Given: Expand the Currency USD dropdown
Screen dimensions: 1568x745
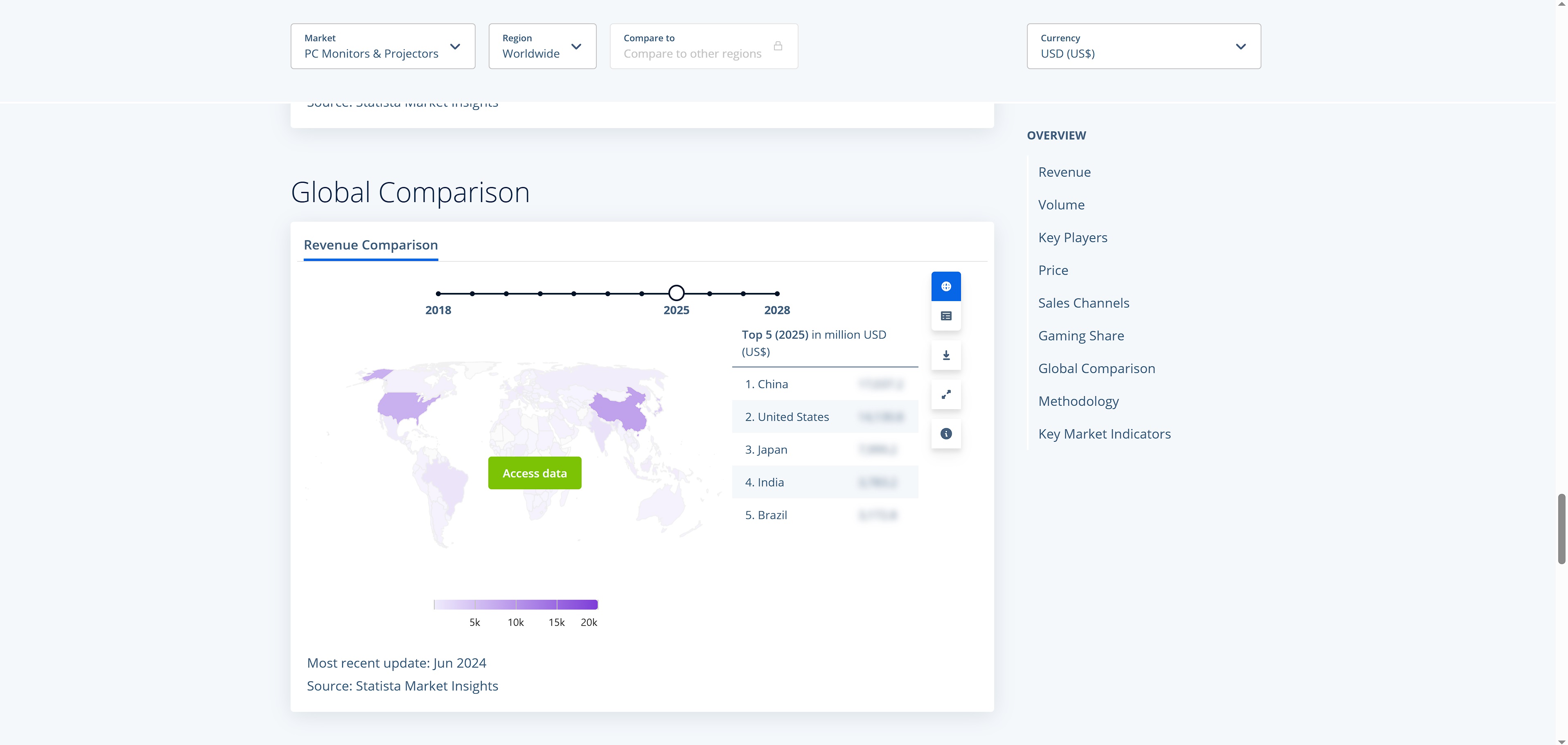Looking at the screenshot, I should point(1143,46).
